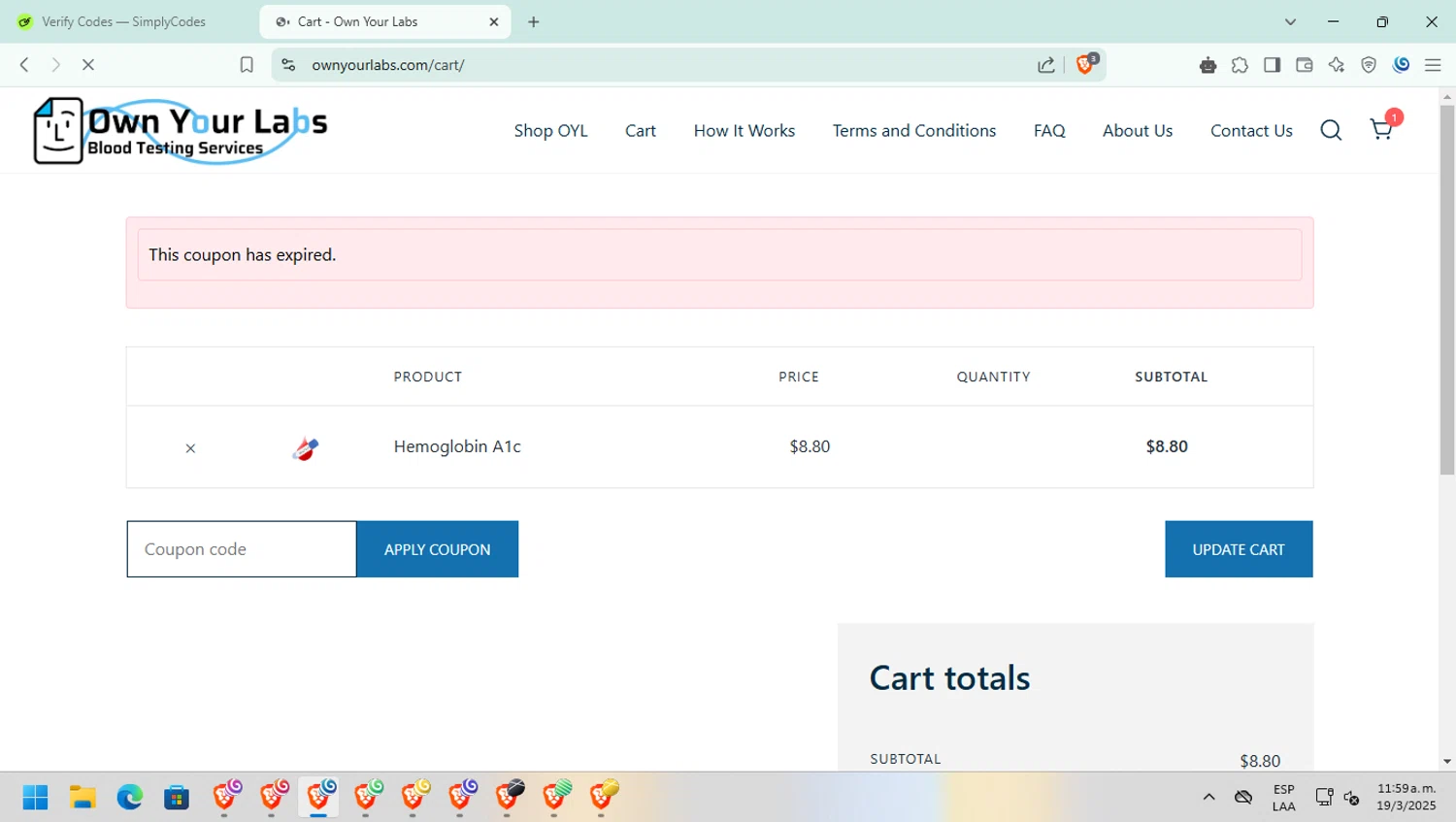Open the Hemoglobin A1c product link

[457, 446]
